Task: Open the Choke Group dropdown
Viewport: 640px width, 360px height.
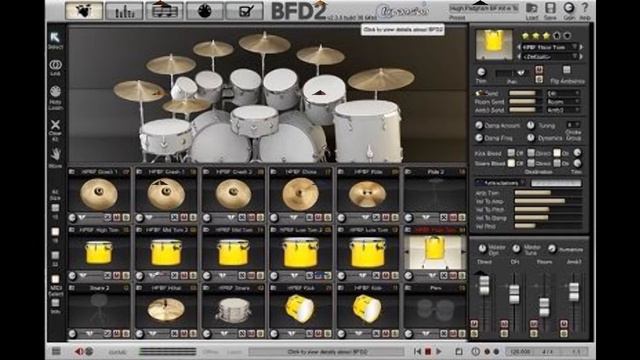Action: (573, 124)
